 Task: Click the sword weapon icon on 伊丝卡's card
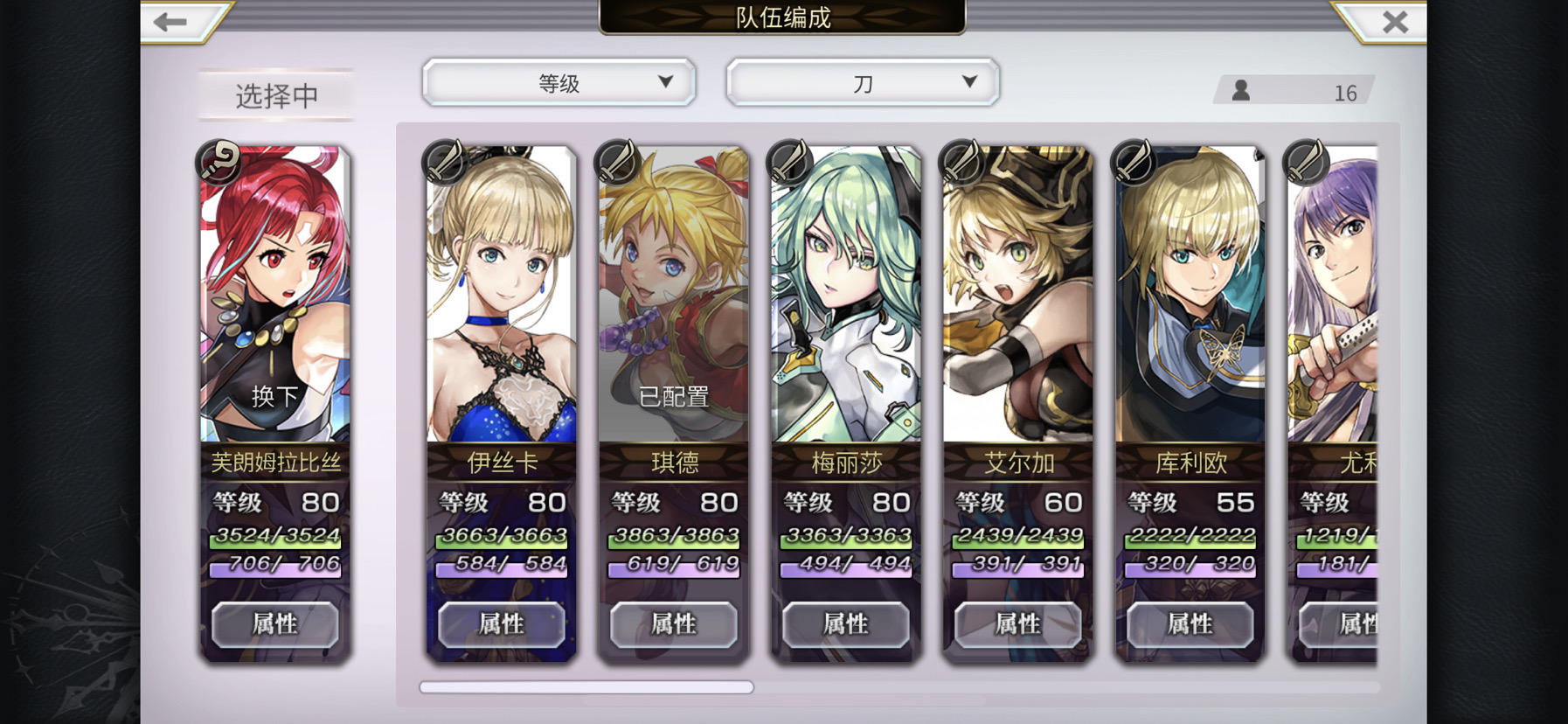(444, 161)
